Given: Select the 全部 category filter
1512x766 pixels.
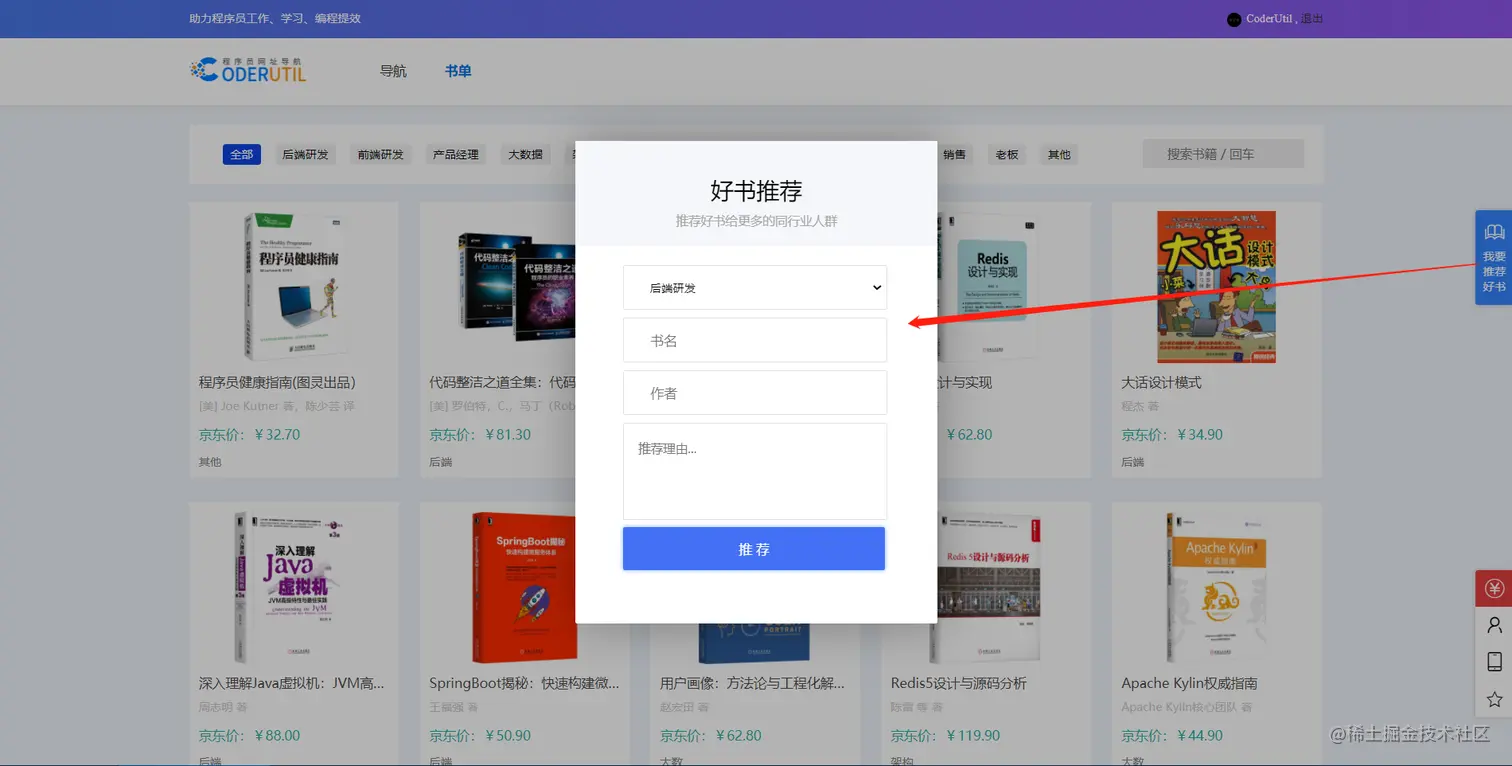Looking at the screenshot, I should 242,154.
